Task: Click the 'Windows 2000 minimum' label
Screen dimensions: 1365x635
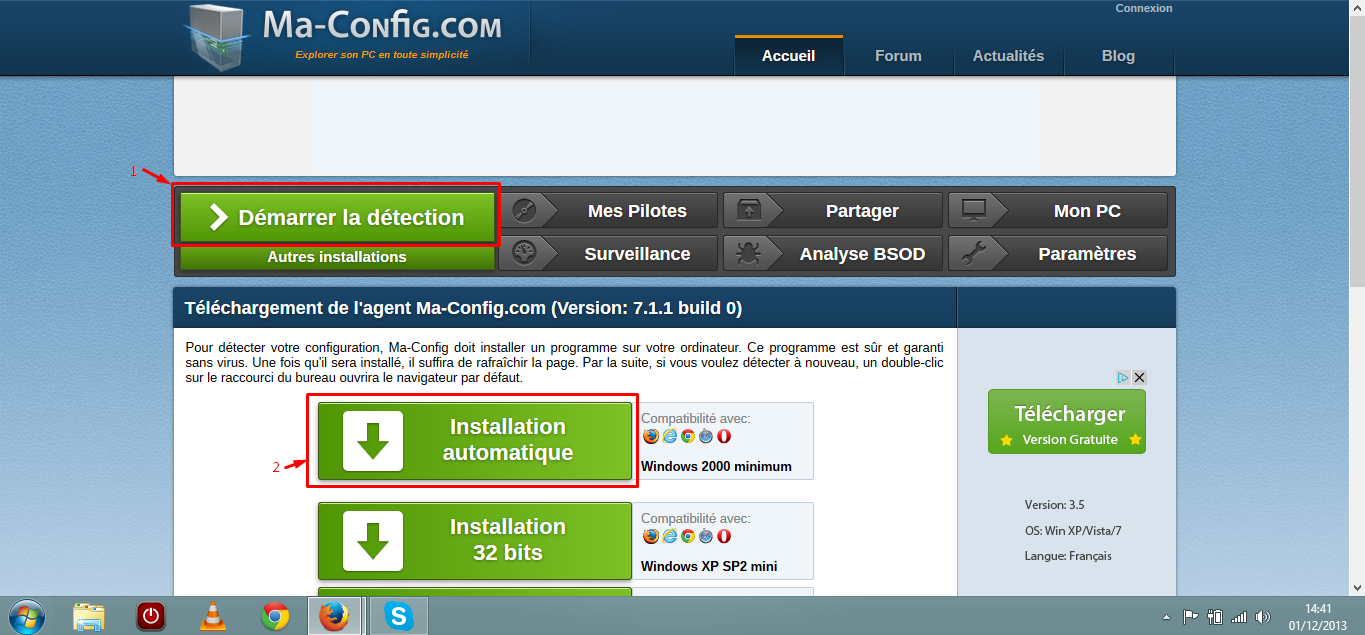Action: click(716, 466)
